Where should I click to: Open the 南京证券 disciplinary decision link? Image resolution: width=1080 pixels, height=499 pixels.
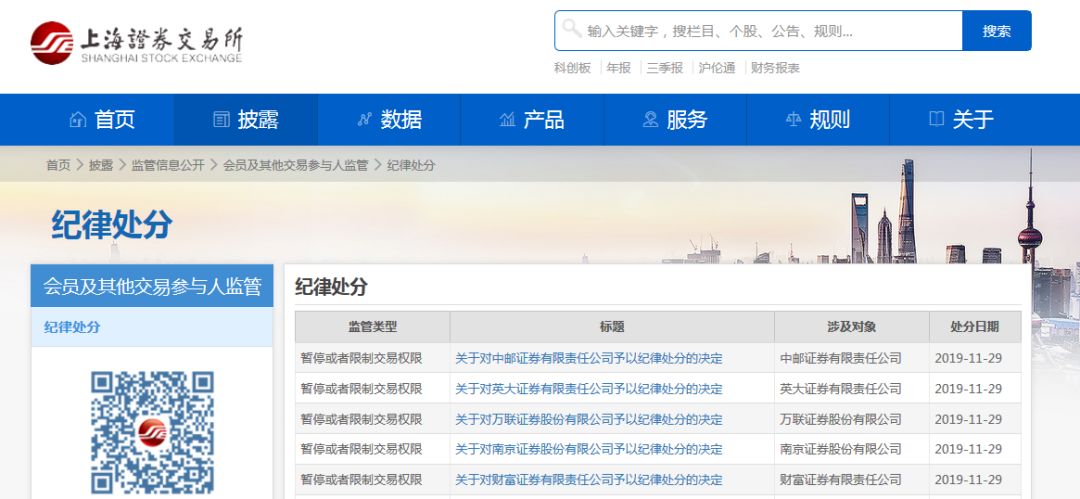tap(589, 449)
